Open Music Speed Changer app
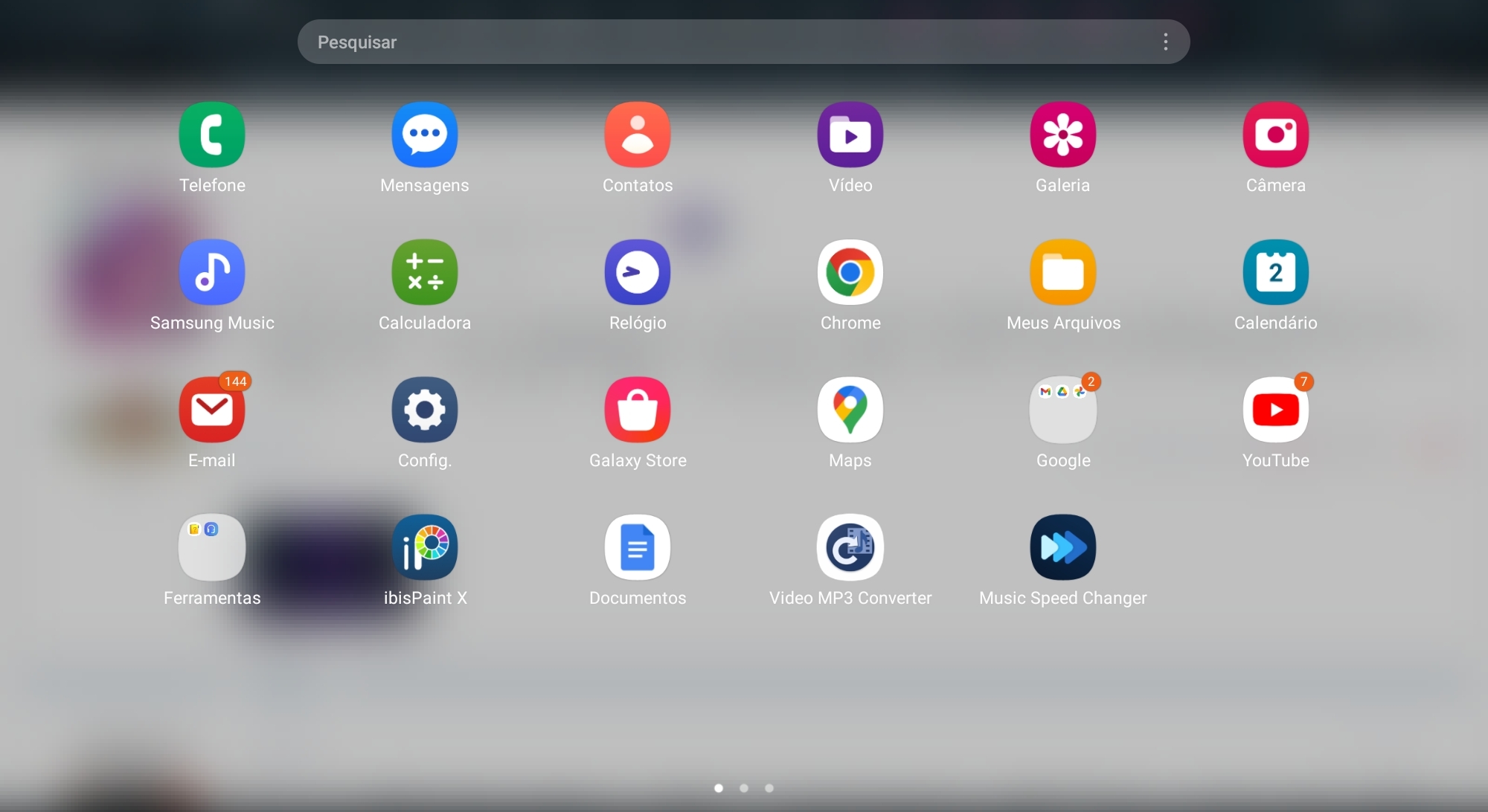This screenshot has width=1488, height=812. coord(1063,547)
